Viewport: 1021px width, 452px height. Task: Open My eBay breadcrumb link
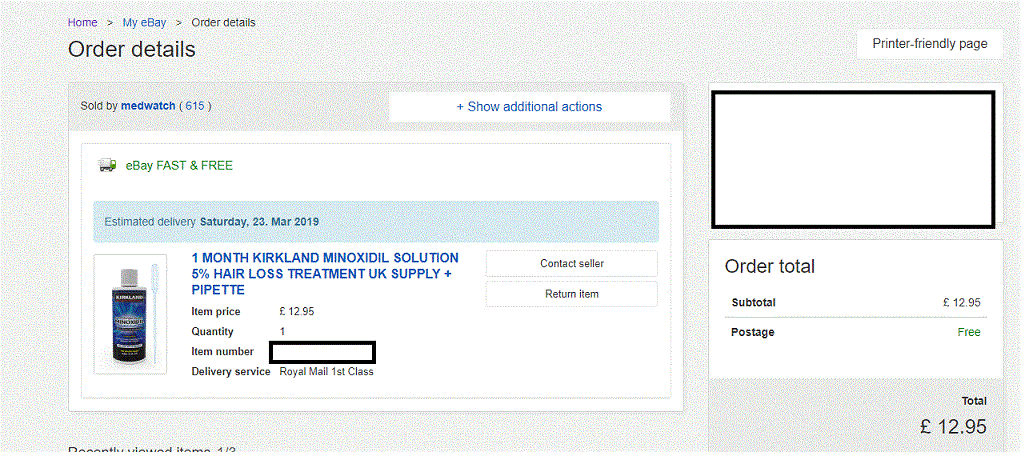145,23
